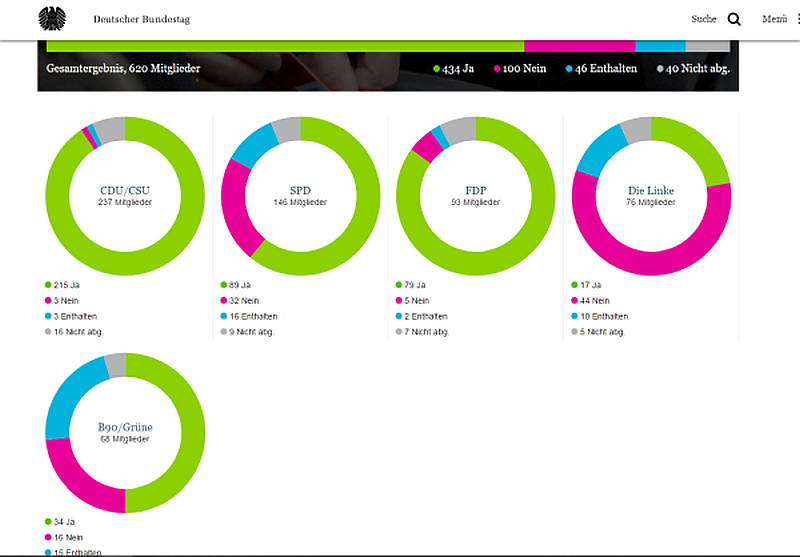Click the pink Nein arc of the FDP donut

[427, 147]
